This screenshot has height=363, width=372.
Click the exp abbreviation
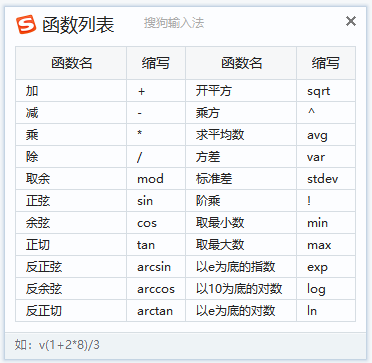point(317,268)
